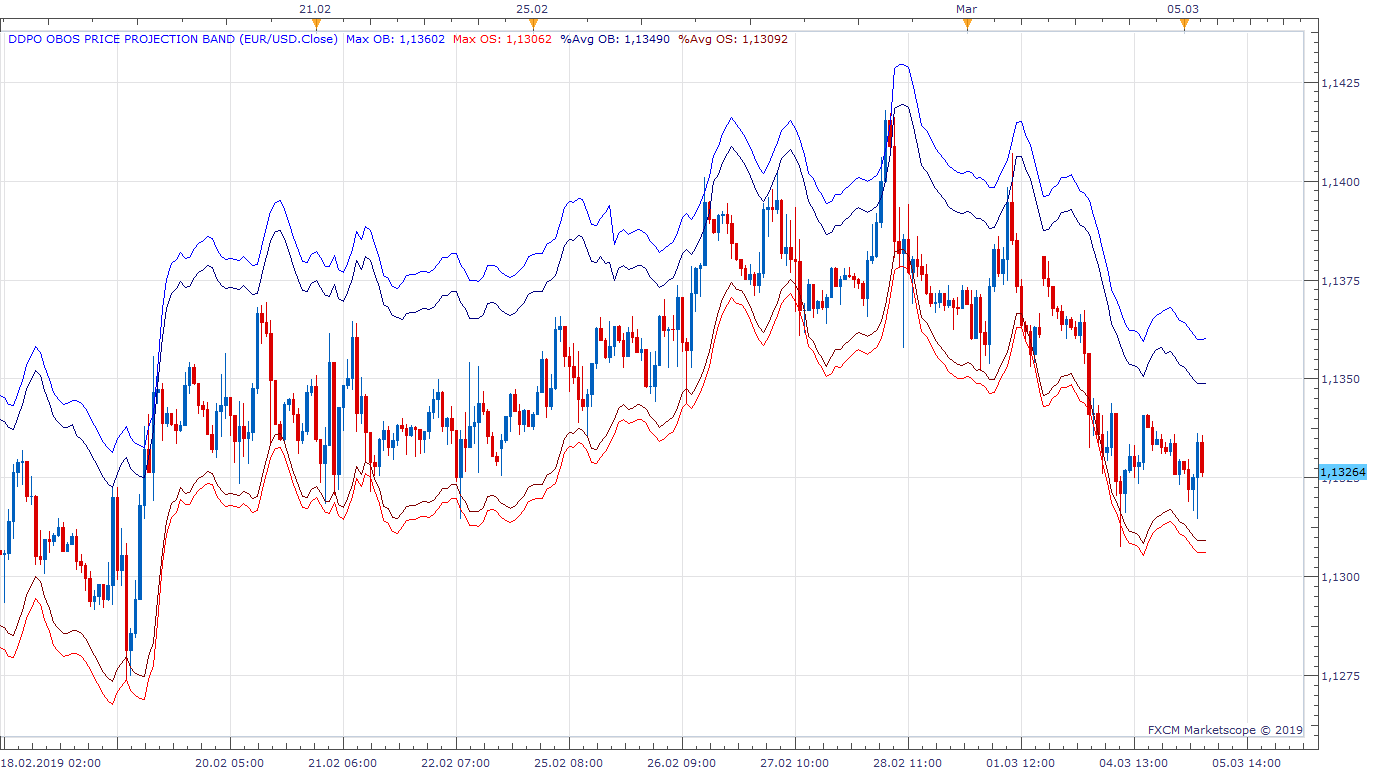Image resolution: width=1376 pixels, height=775 pixels.
Task: Click the %Avg OS: 1,13092 value
Action: [733, 40]
